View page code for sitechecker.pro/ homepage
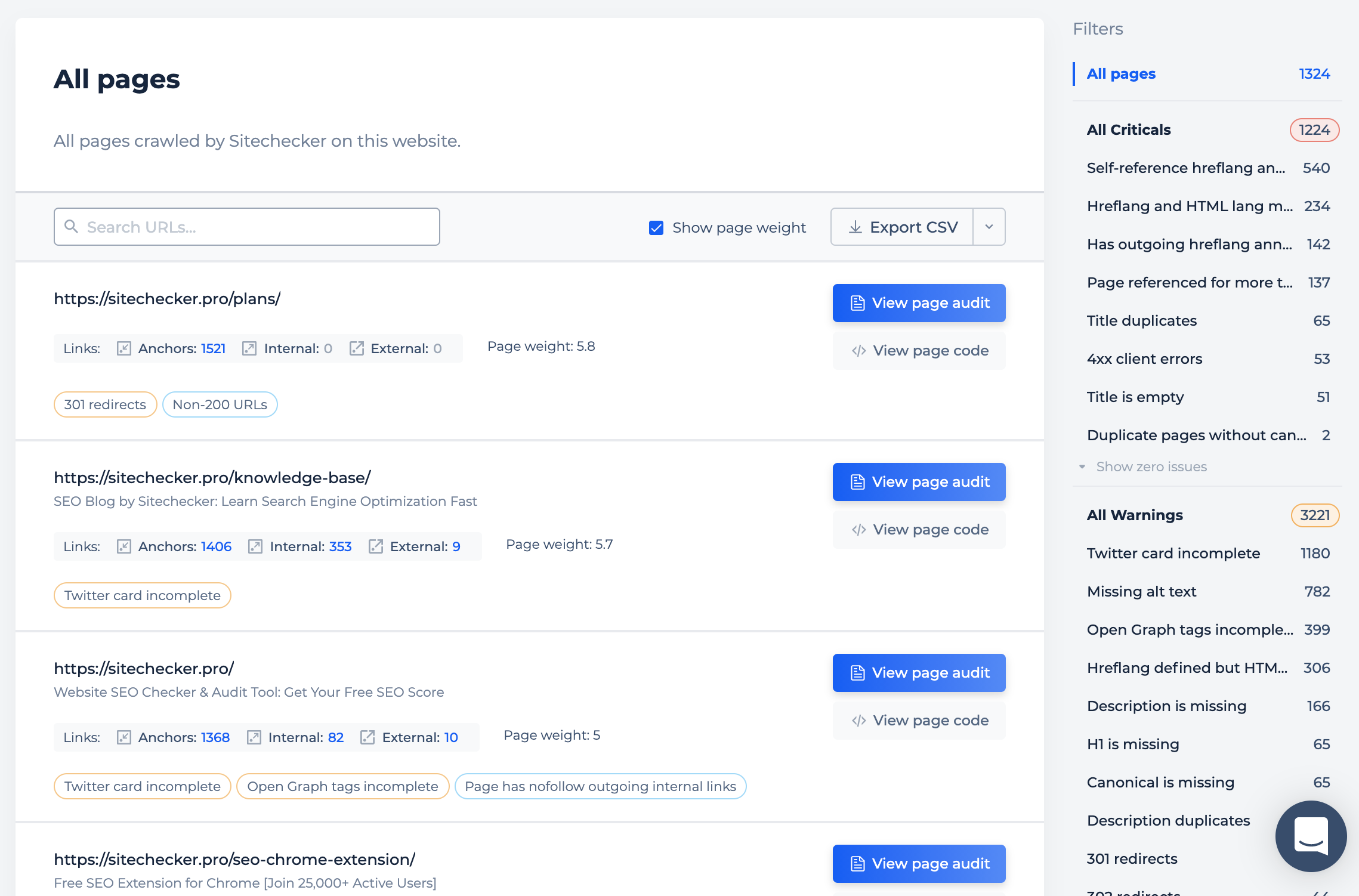 (919, 721)
